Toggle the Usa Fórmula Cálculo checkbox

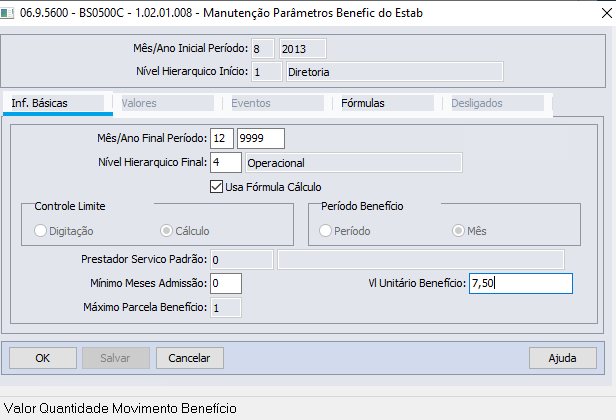pyautogui.click(x=216, y=187)
